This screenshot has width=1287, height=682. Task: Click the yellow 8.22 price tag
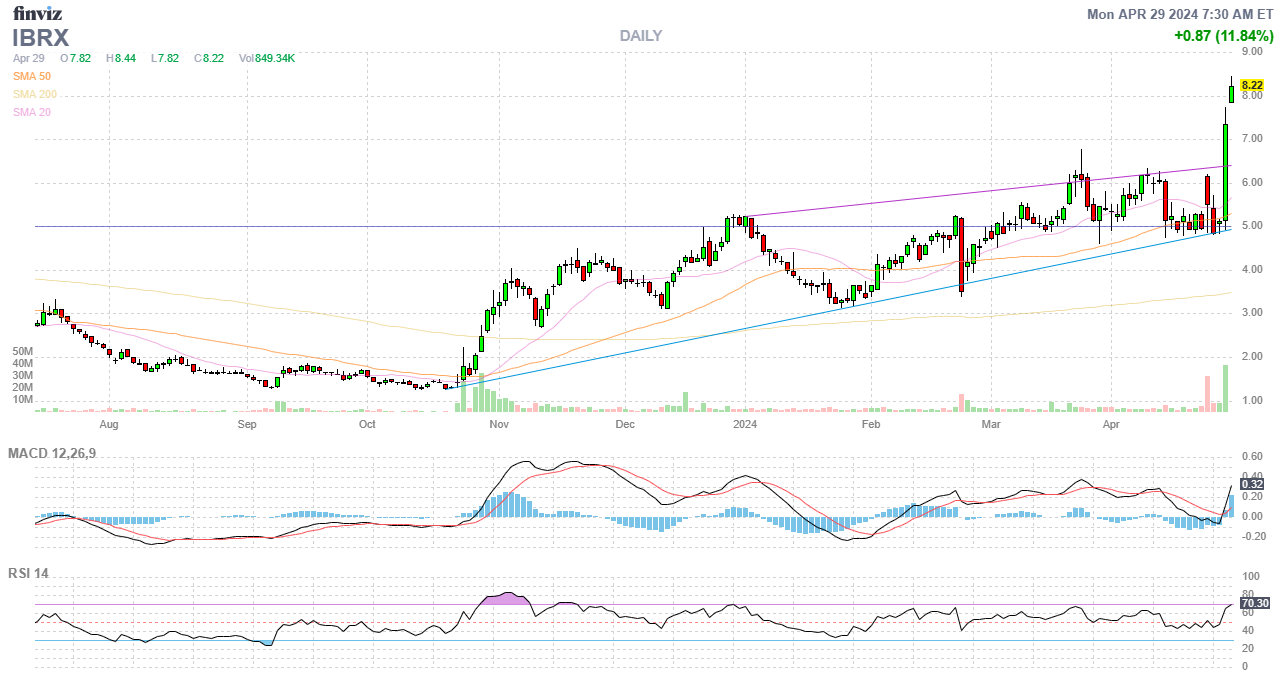tap(1252, 86)
